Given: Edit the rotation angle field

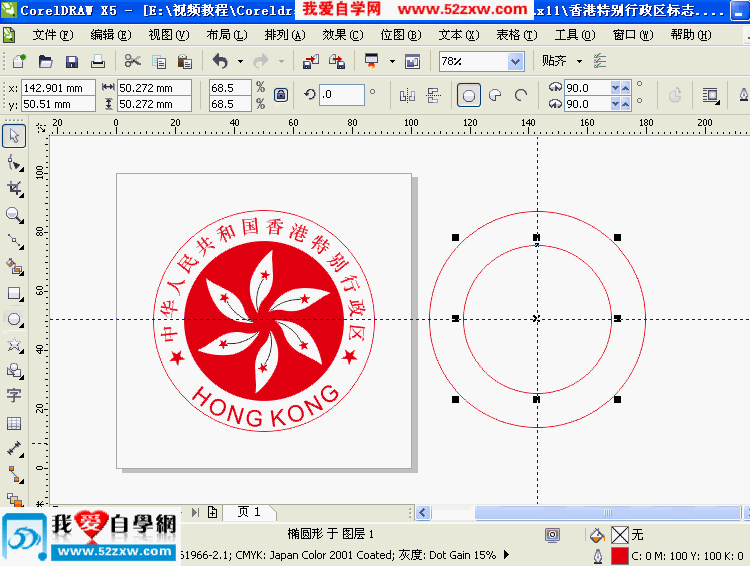Looking at the screenshot, I should 342,94.
